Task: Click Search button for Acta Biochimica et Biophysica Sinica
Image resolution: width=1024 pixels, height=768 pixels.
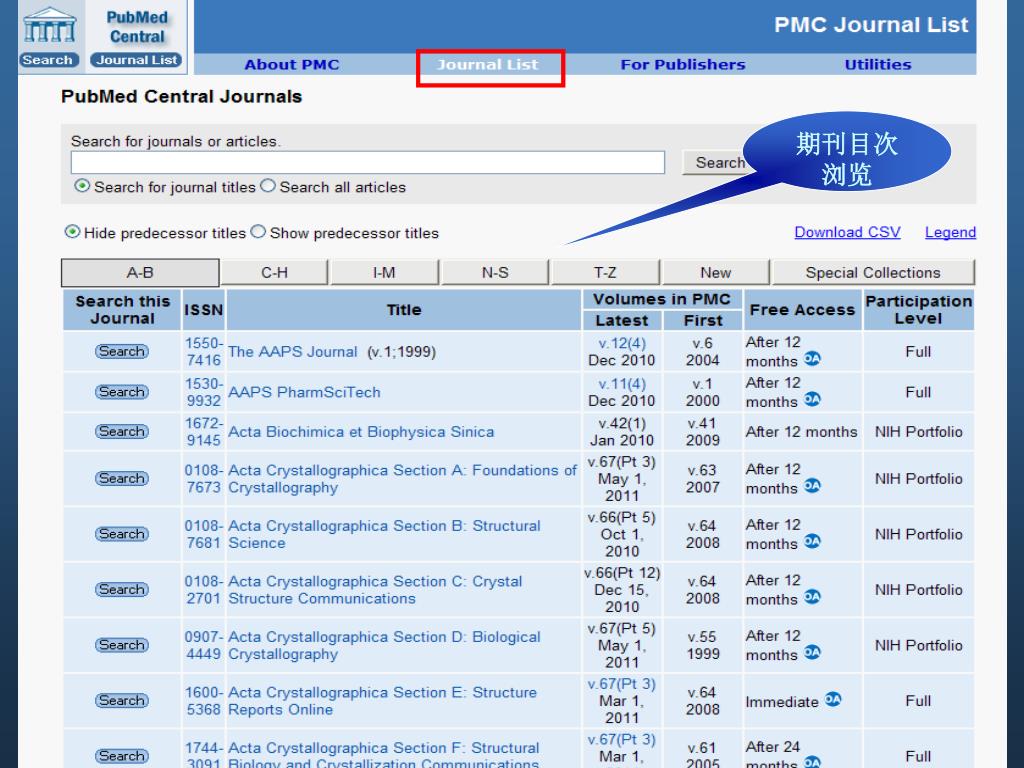Action: tap(122, 432)
